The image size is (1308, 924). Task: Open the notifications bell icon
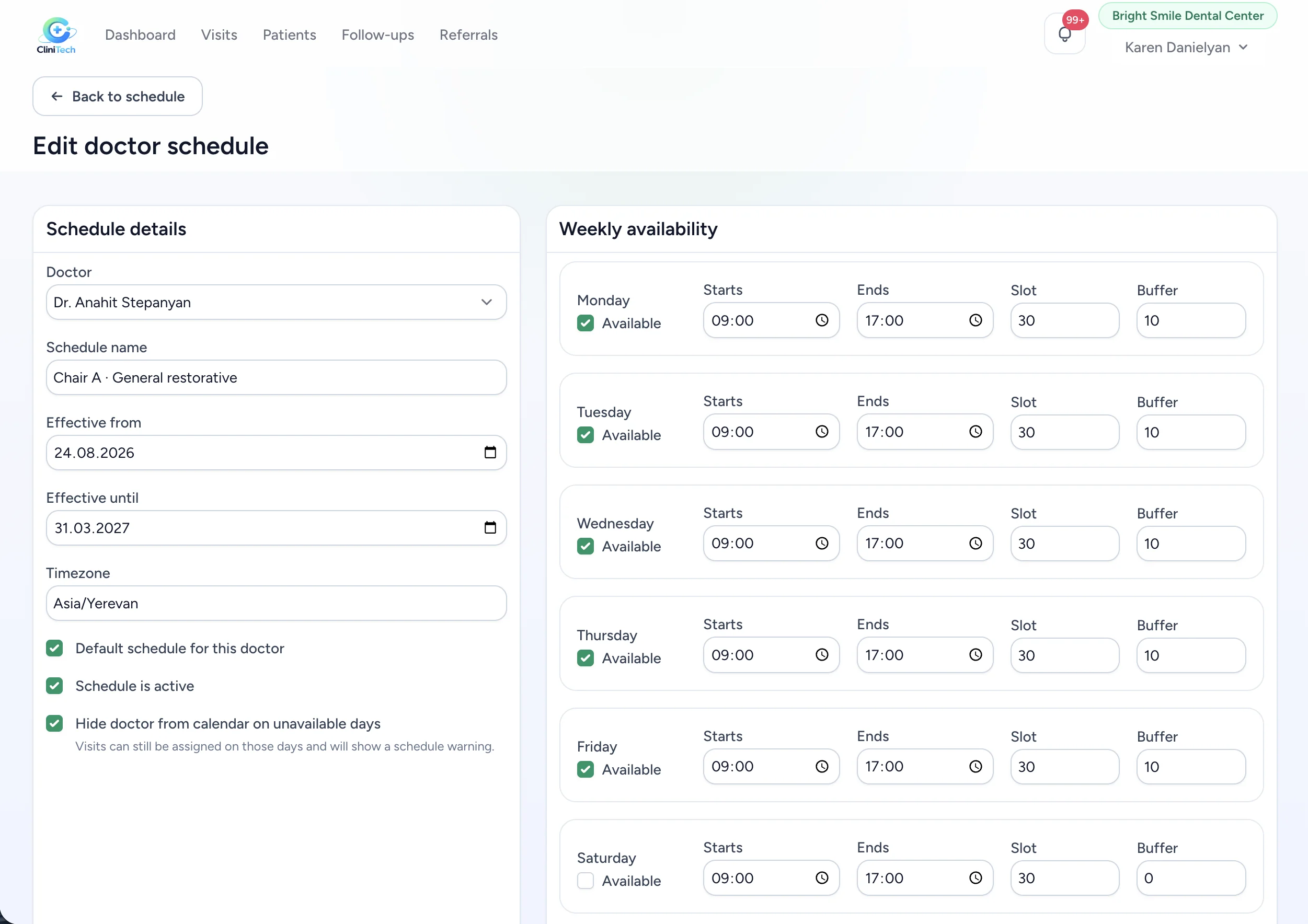click(x=1064, y=34)
